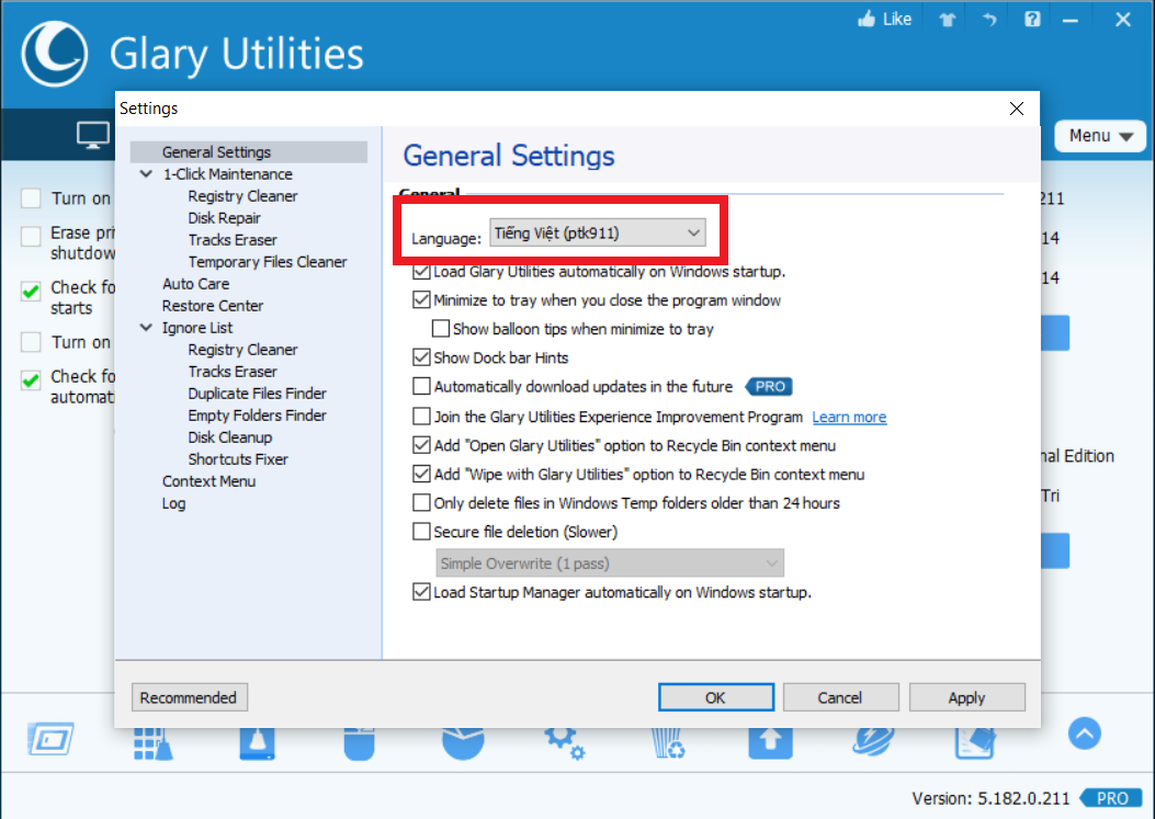1155x819 pixels.
Task: Collapse dock with round chevron-up icon
Action: tap(1084, 734)
